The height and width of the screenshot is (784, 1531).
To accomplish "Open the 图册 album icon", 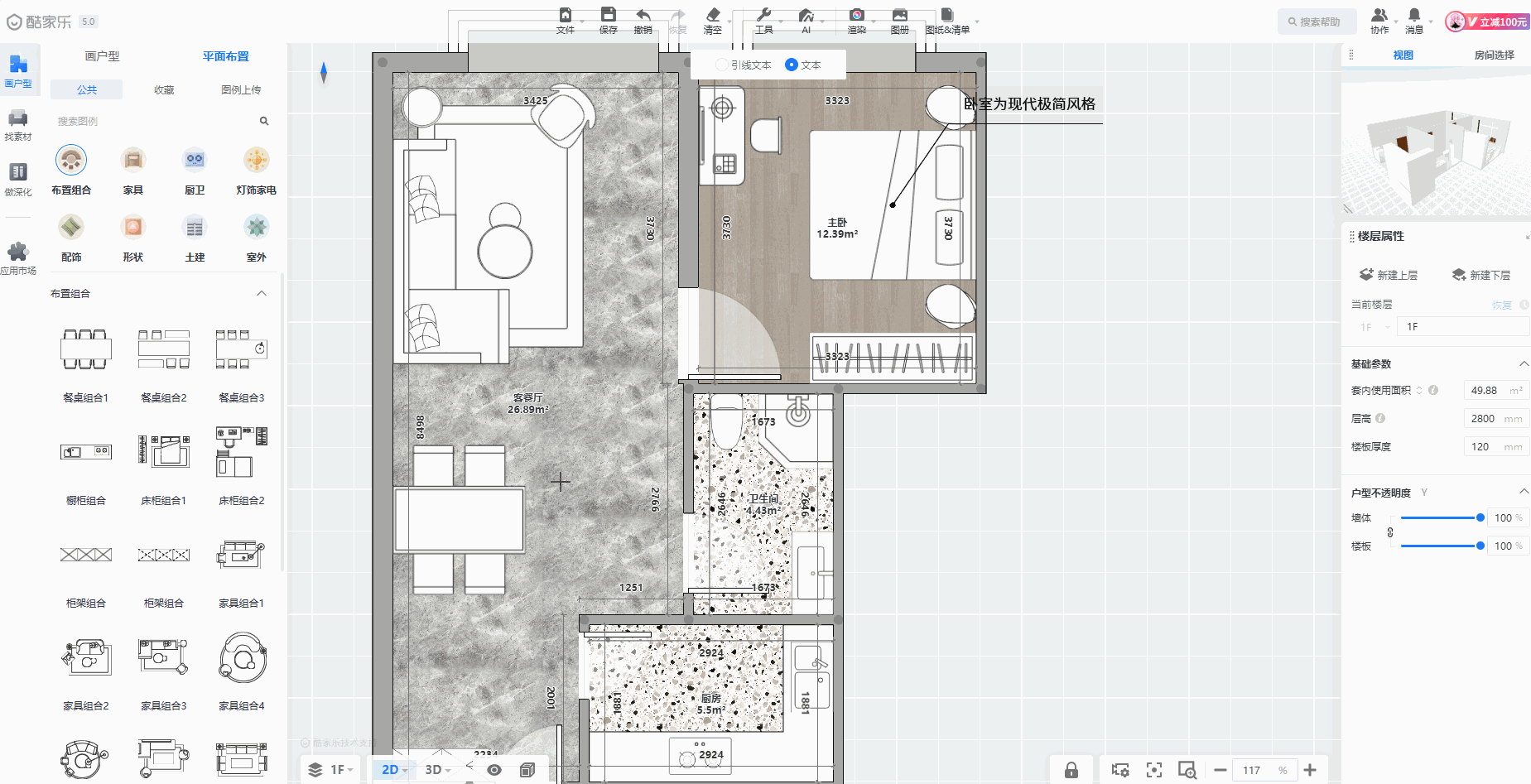I will point(899,15).
